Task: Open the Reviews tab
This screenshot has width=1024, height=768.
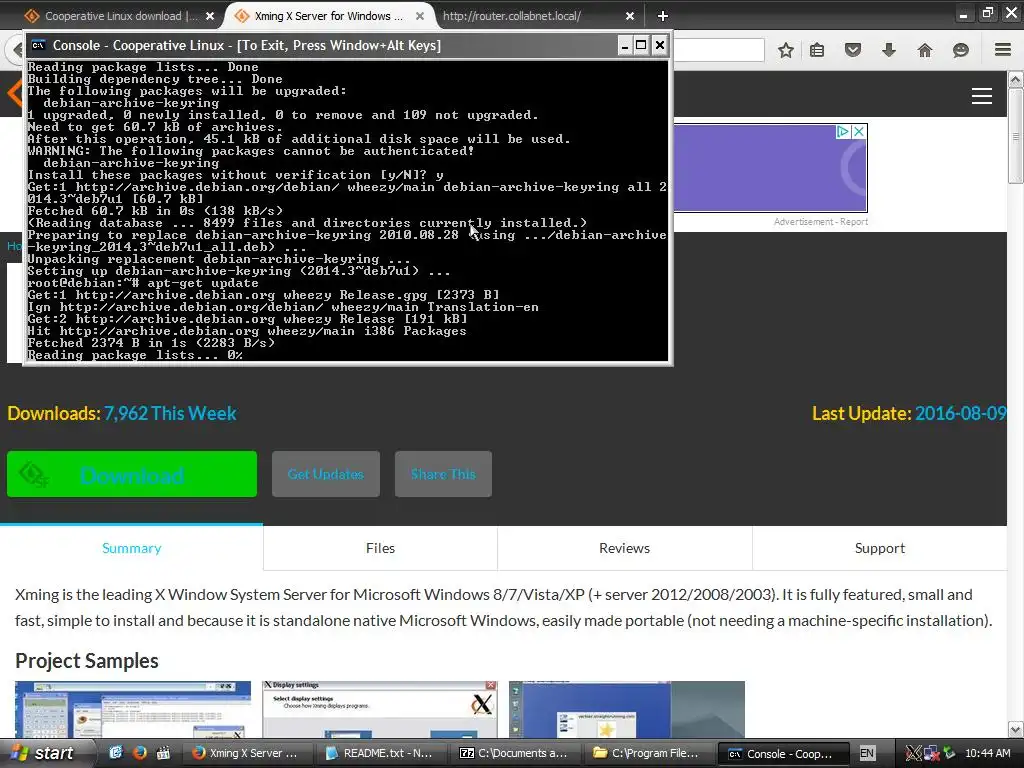Action: pos(624,548)
